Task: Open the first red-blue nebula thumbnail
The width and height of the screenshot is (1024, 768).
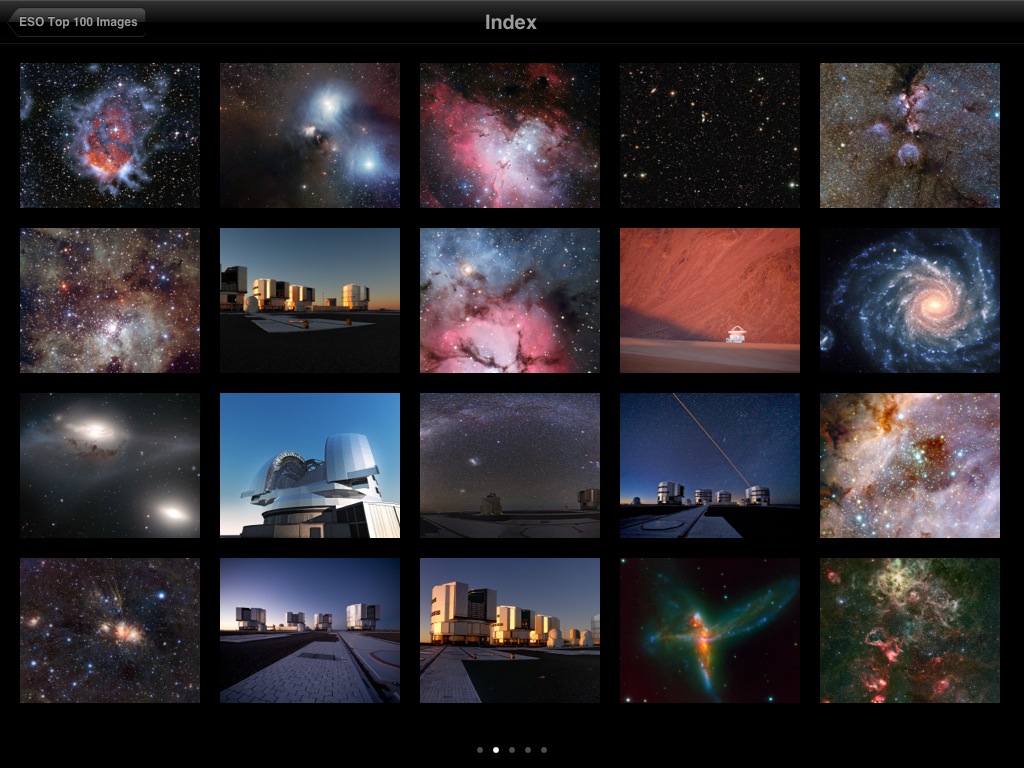Action: tap(109, 135)
